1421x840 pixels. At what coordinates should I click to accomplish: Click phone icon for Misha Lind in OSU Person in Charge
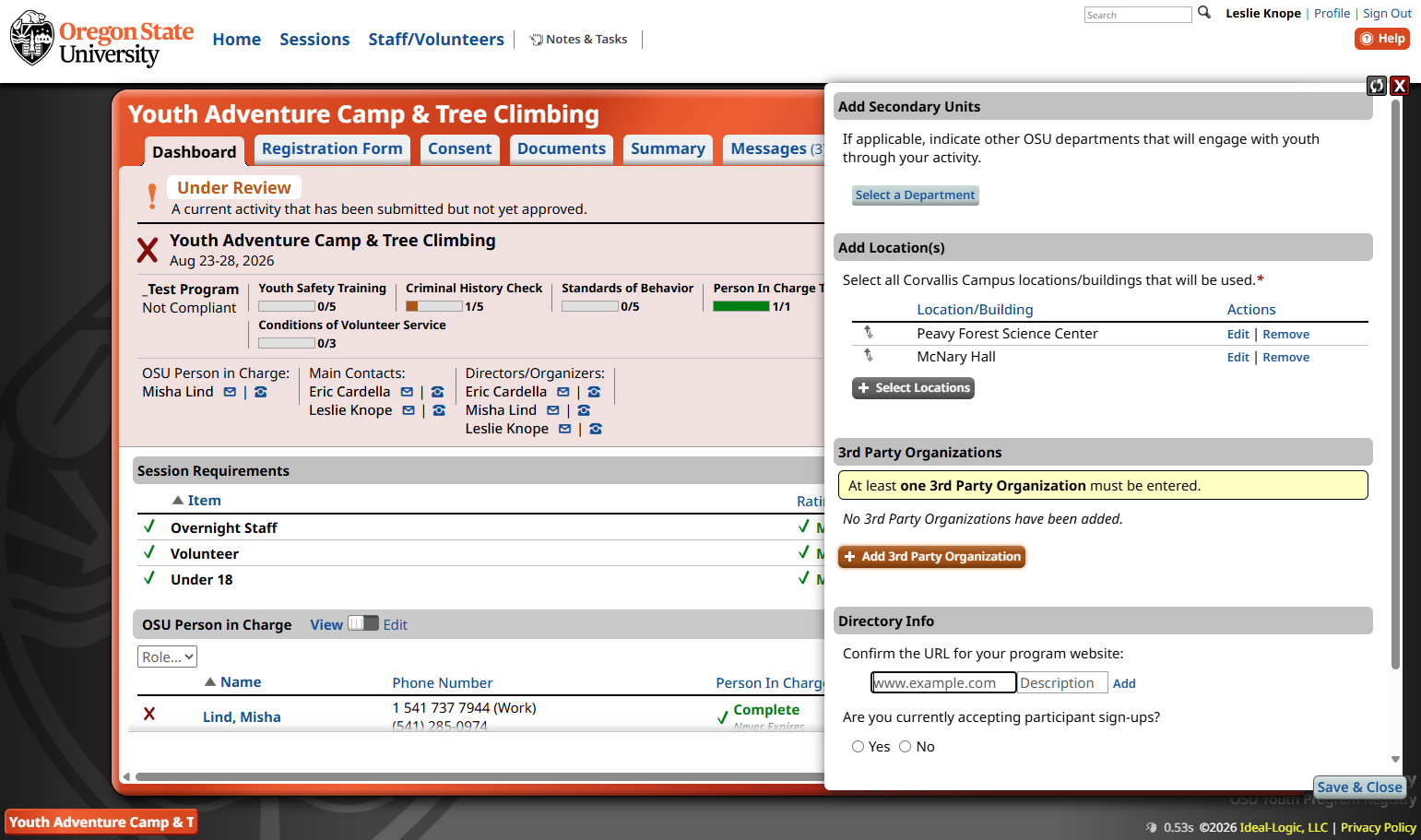pyautogui.click(x=261, y=392)
